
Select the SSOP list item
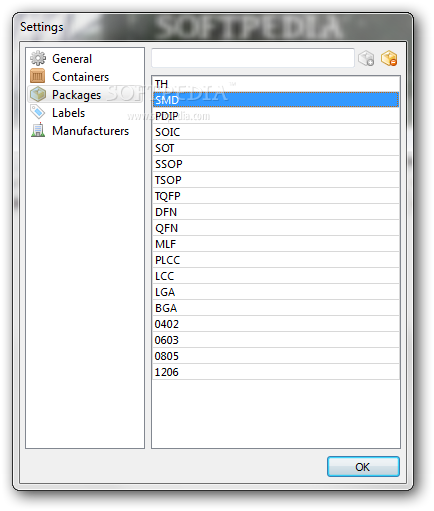click(276, 164)
